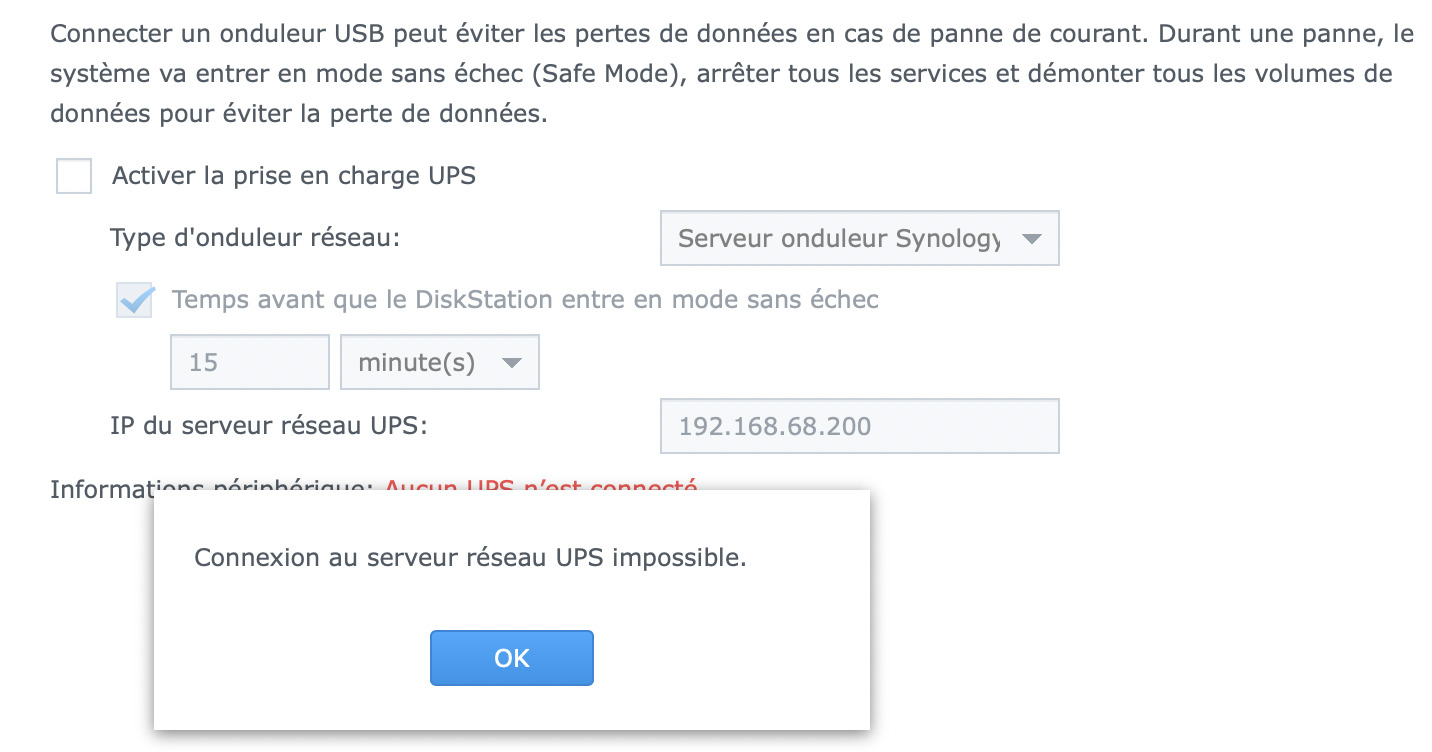The height and width of the screenshot is (752, 1432).
Task: Focus the UPS server IP field 192.168.68.200
Action: (859, 427)
